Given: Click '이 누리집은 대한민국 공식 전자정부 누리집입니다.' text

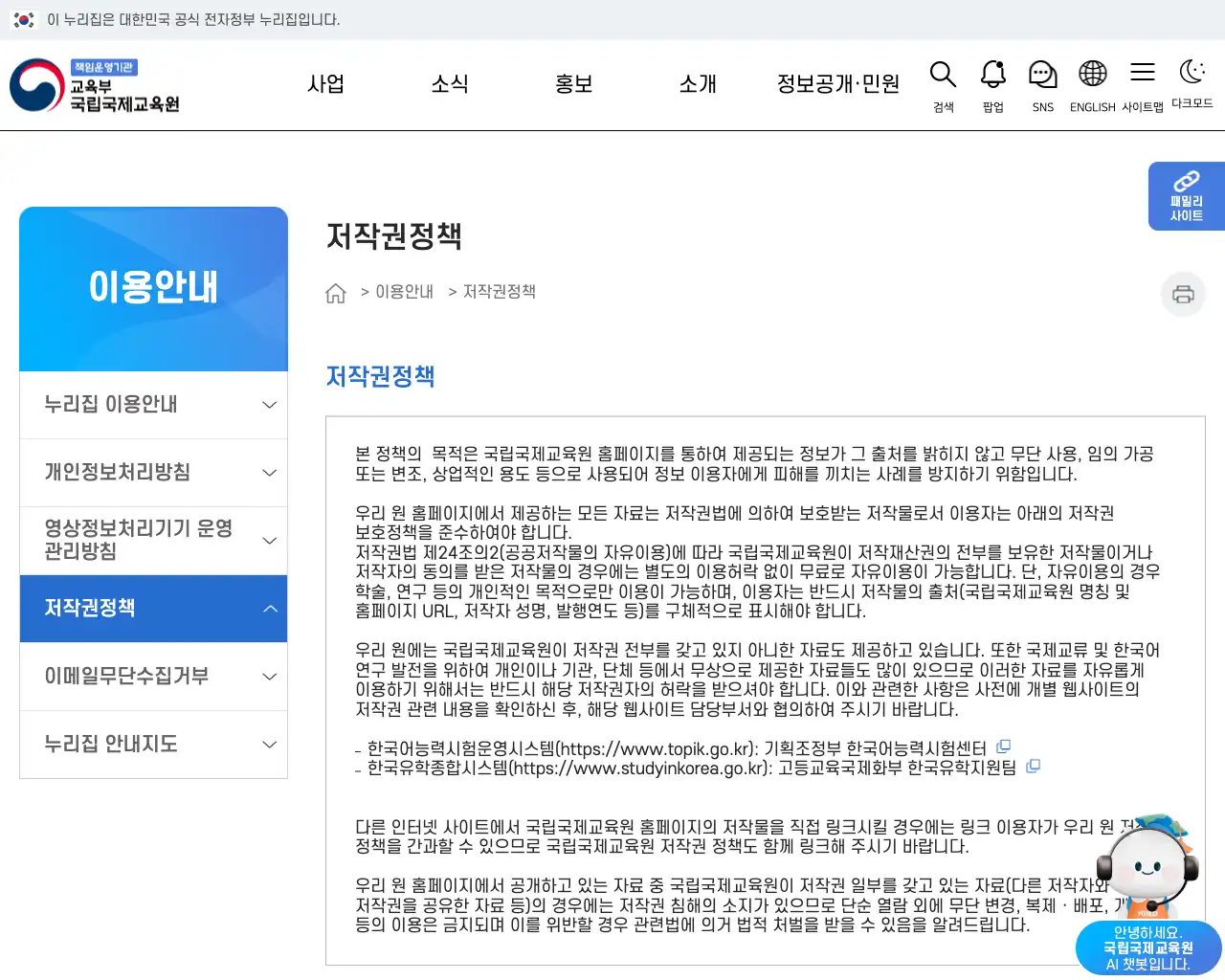Looking at the screenshot, I should point(193,19).
